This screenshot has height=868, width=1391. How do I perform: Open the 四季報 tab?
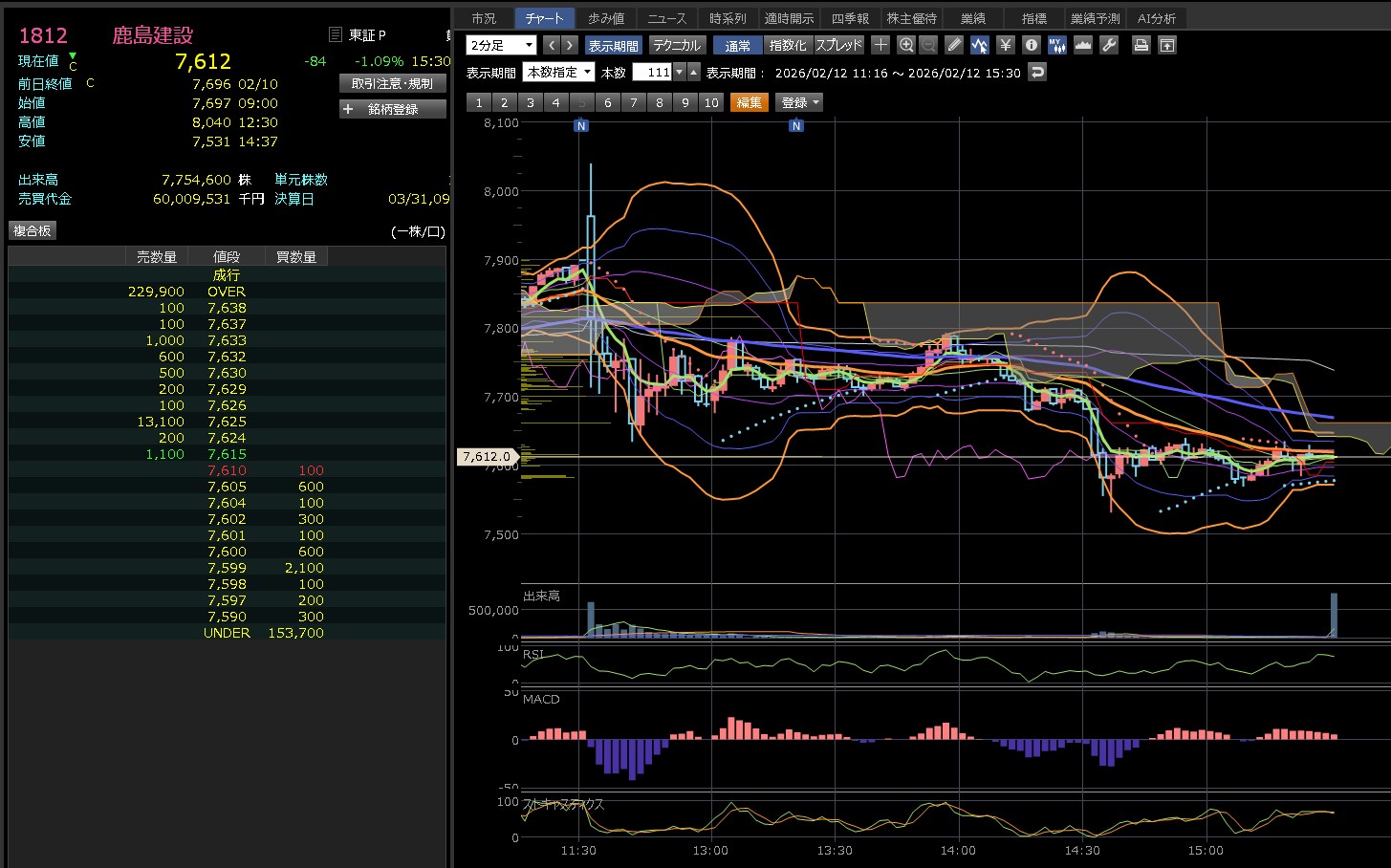pyautogui.click(x=850, y=18)
